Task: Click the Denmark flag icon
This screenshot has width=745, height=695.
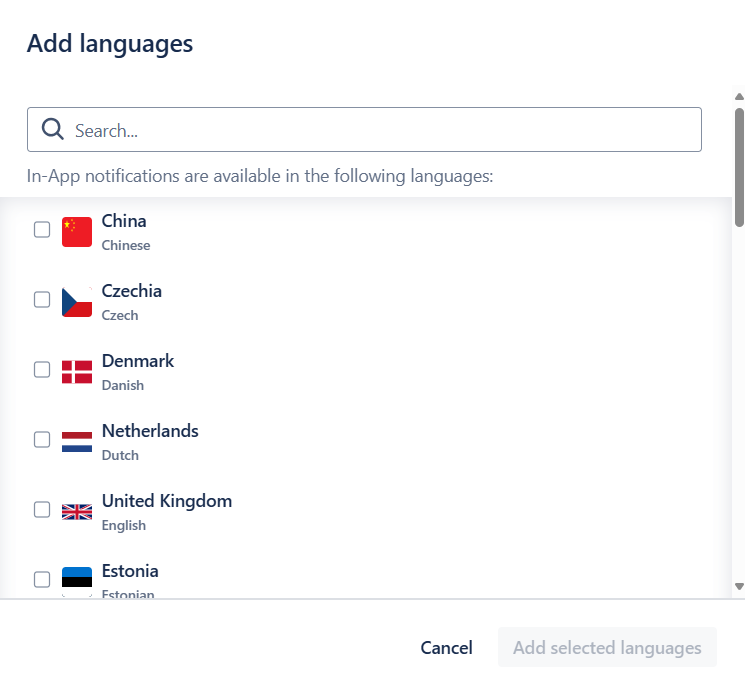Action: pyautogui.click(x=77, y=372)
